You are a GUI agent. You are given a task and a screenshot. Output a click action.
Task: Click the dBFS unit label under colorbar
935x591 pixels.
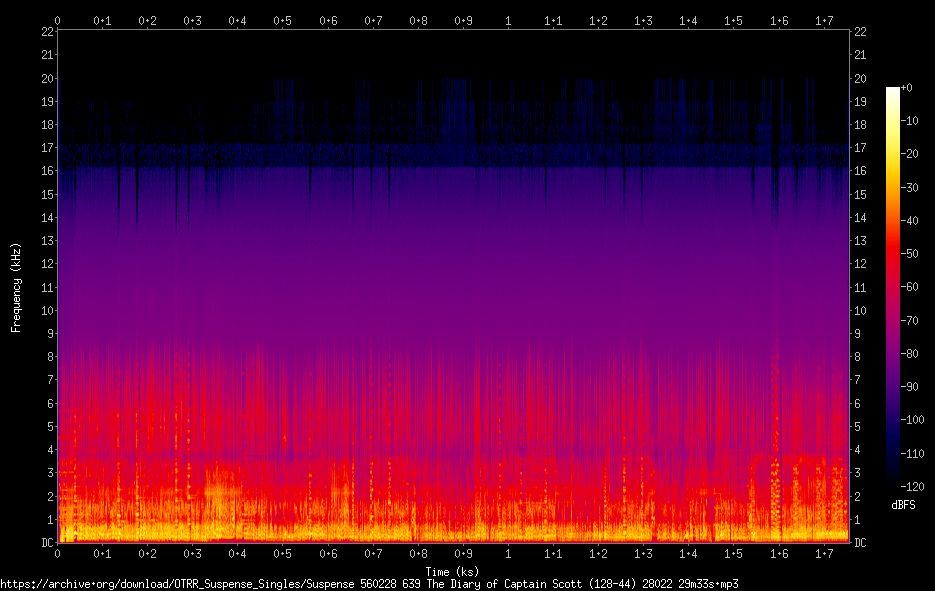903,505
